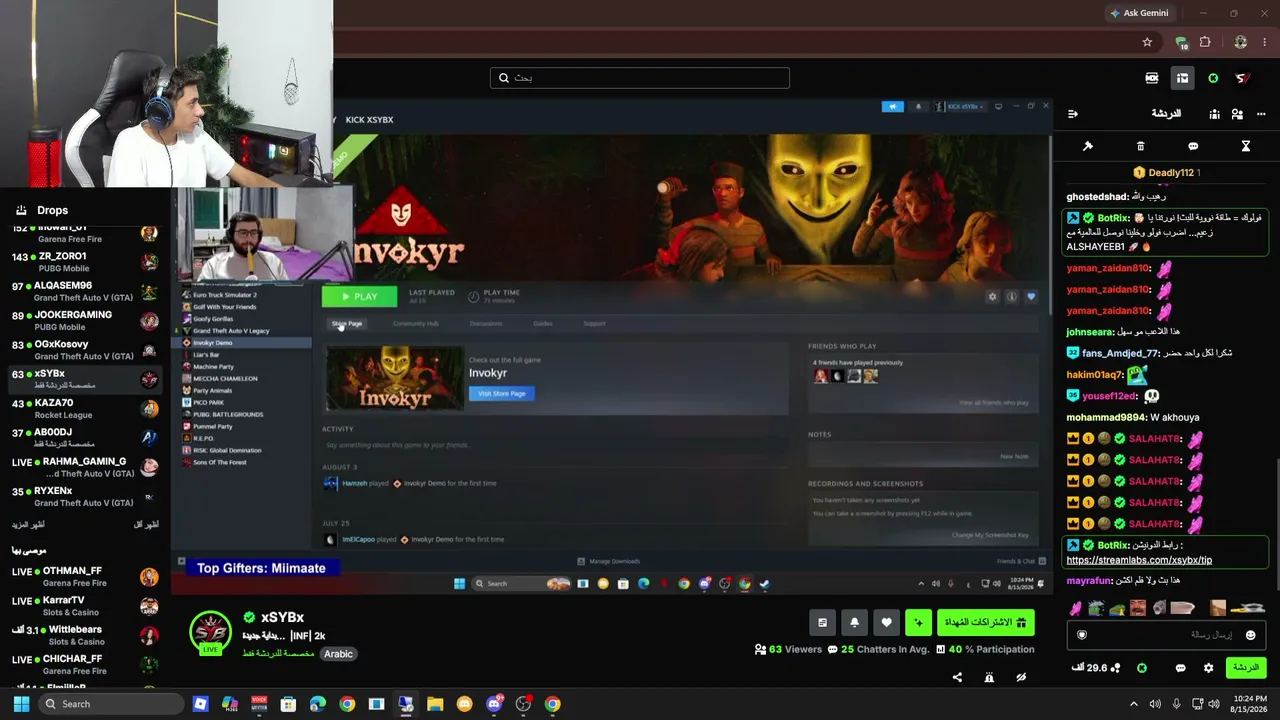Click the green gift subscriptions button
This screenshot has height=720, width=1280.
986,622
